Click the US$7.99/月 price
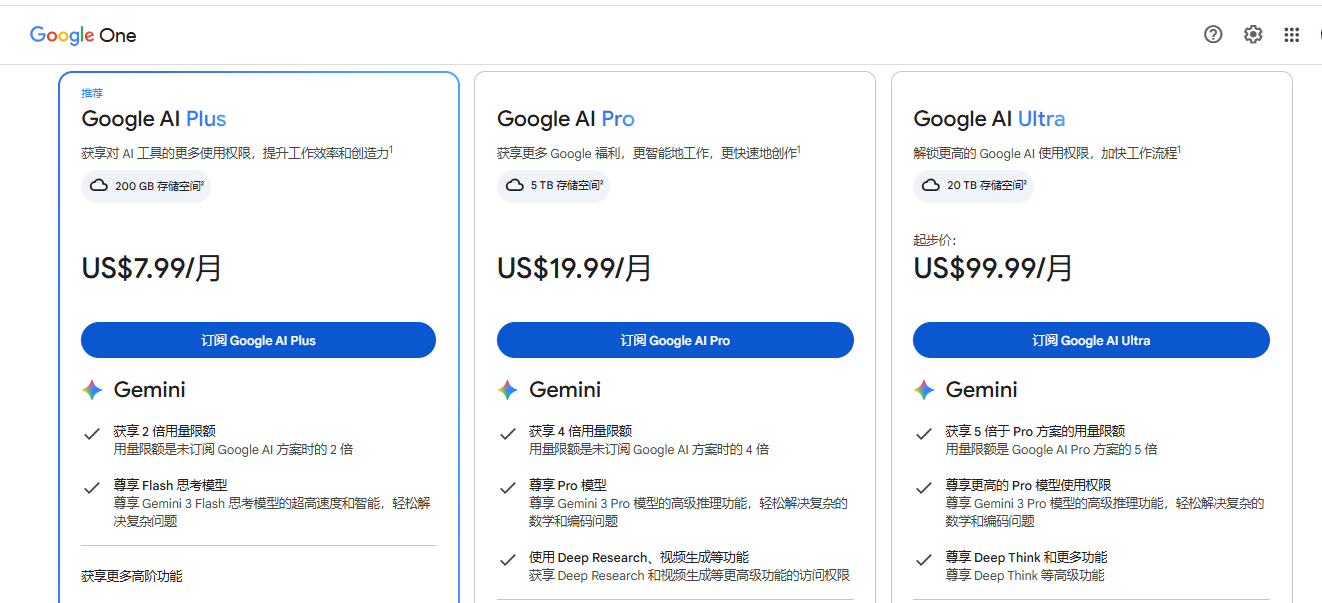1322x603 pixels. coord(152,268)
